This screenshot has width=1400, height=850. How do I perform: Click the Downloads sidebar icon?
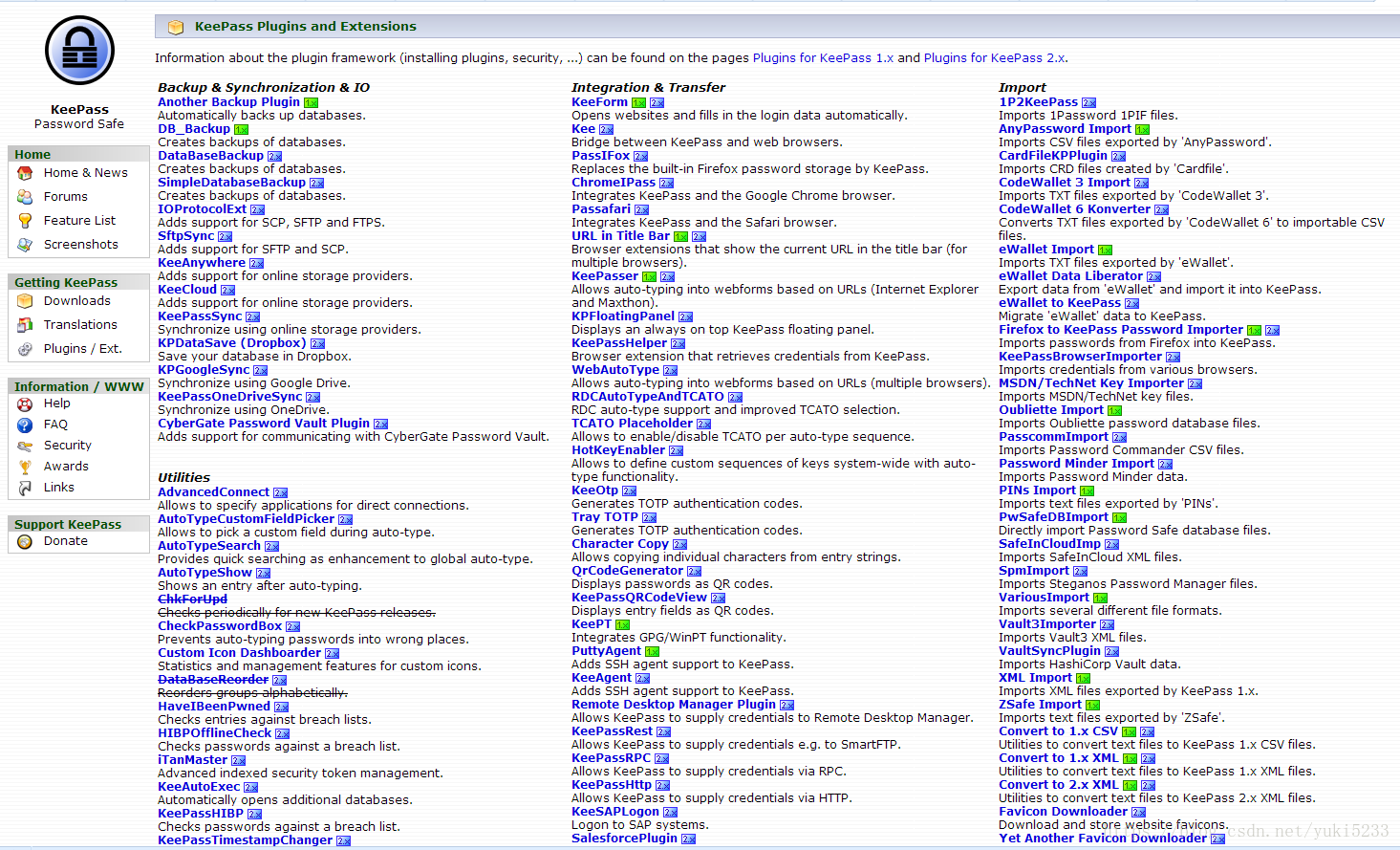click(x=25, y=301)
